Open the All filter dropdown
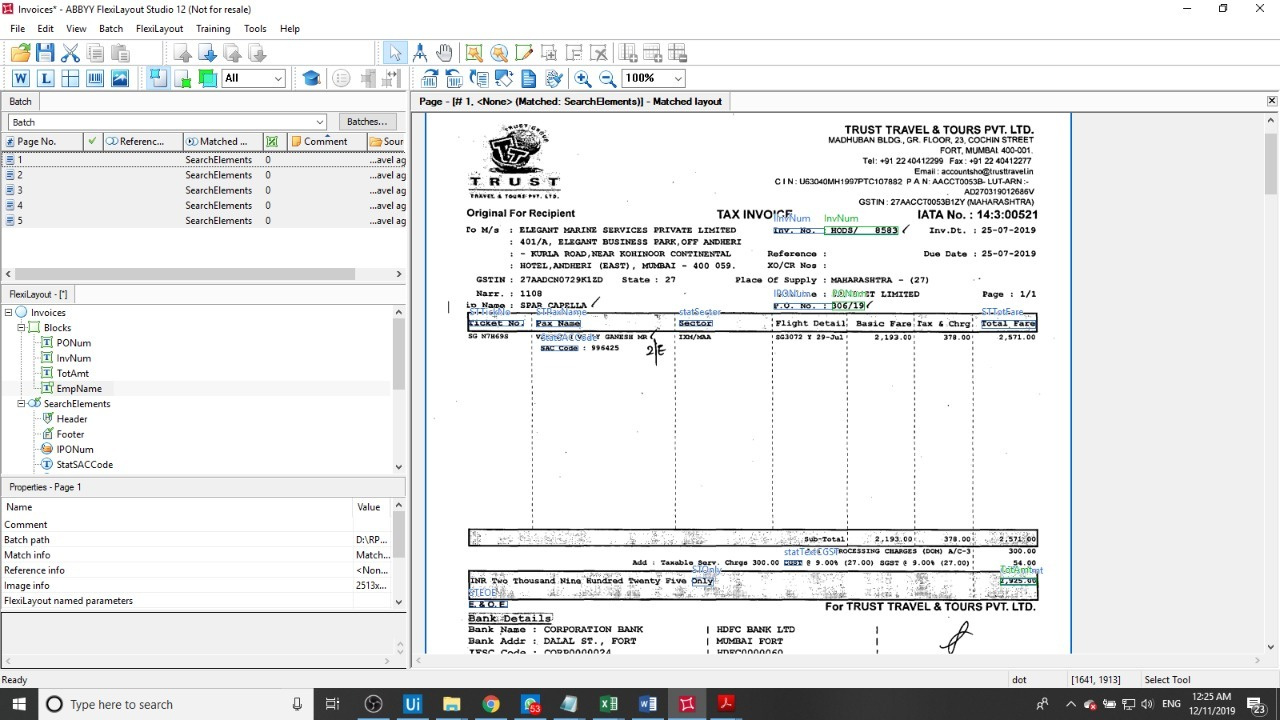The height and width of the screenshot is (720, 1280). click(x=278, y=78)
